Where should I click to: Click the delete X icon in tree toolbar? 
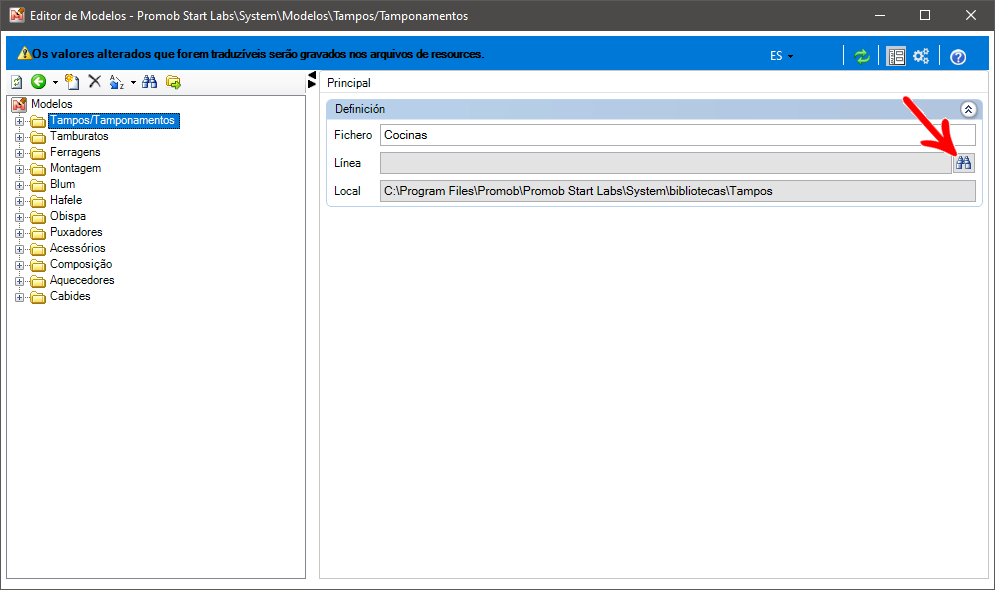click(95, 82)
